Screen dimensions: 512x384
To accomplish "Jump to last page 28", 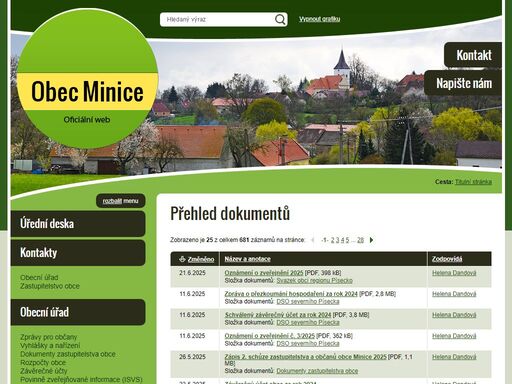I will click(360, 240).
